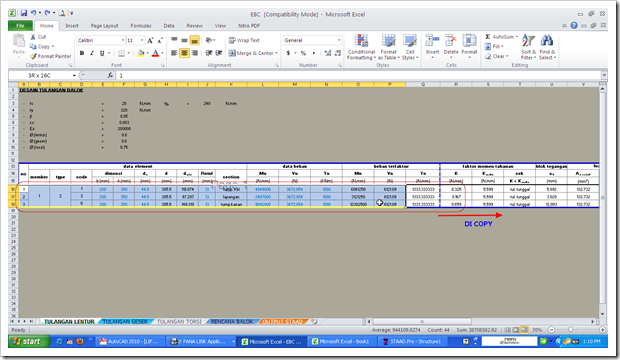This screenshot has height=360, width=620.
Task: Click the Format Painter brush
Action: 33,56
